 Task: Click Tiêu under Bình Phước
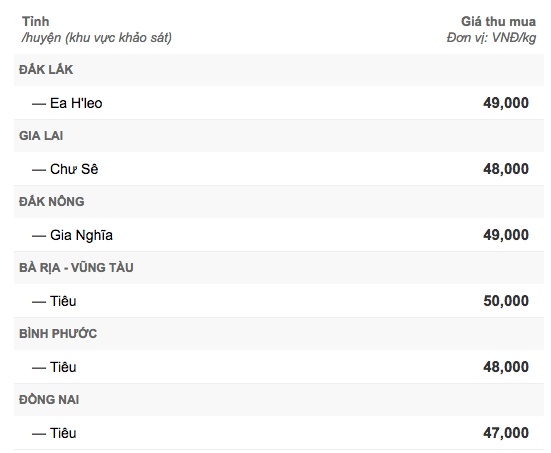(63, 367)
